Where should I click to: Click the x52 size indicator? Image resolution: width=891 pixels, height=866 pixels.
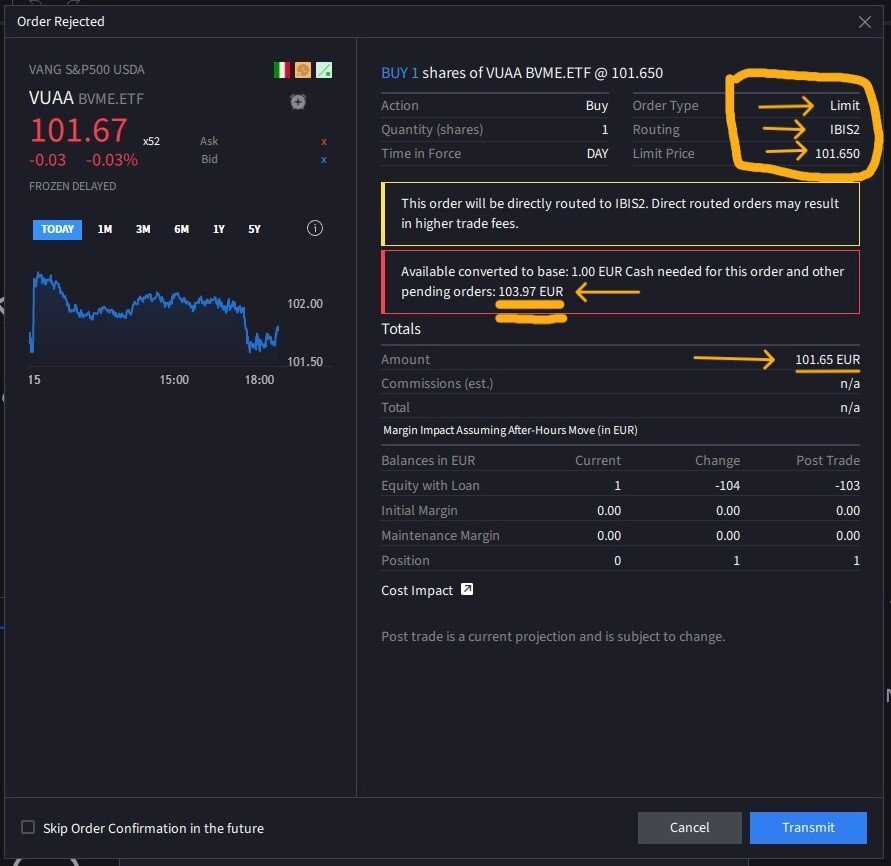click(151, 141)
